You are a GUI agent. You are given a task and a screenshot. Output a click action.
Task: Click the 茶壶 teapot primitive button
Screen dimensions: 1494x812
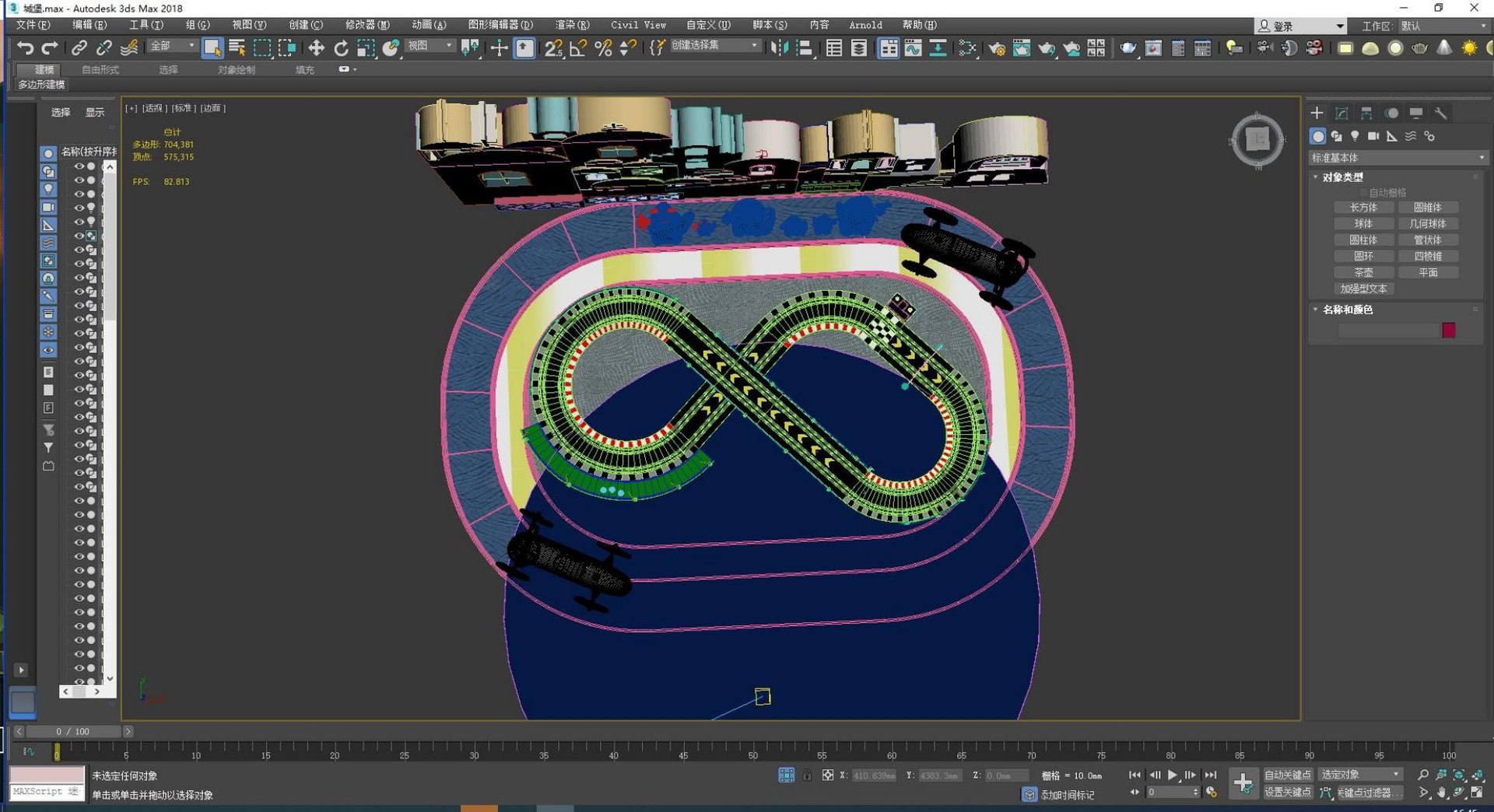coord(1363,273)
